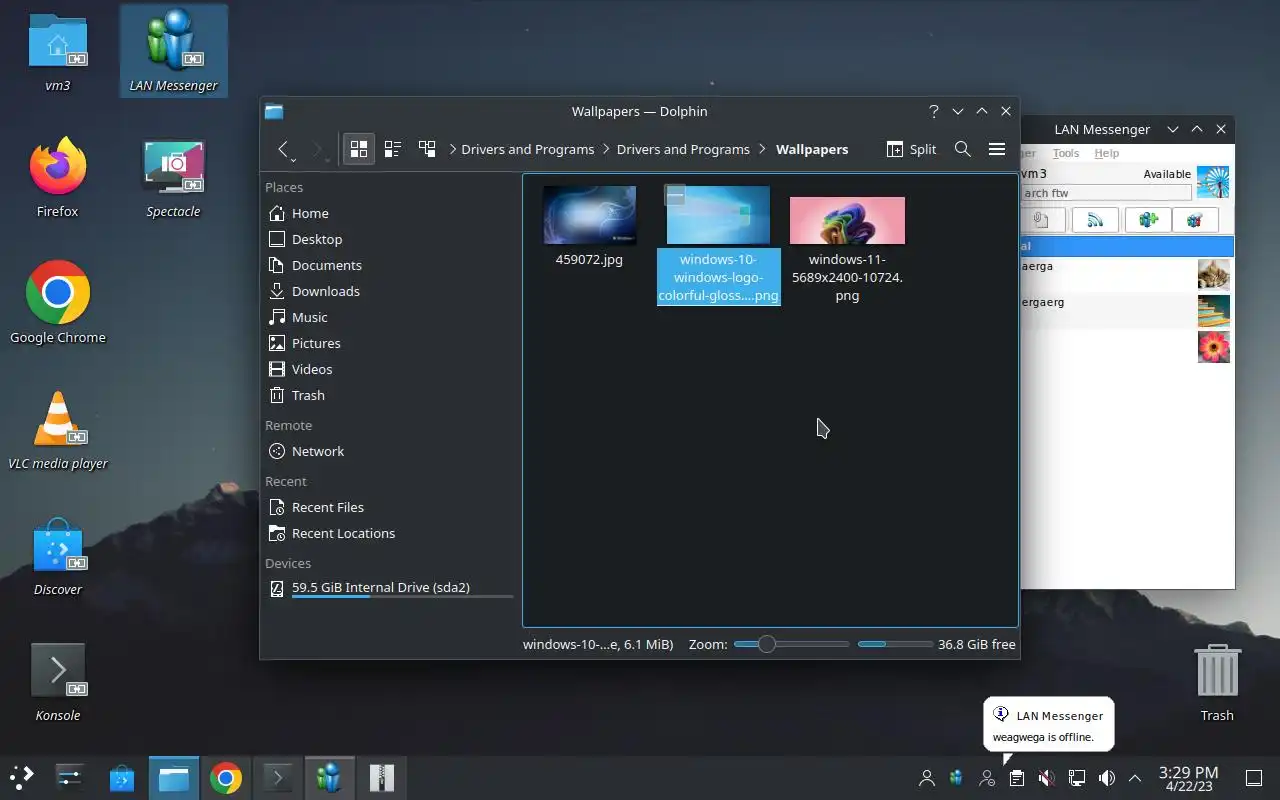Viewport: 1280px width, 800px height.
Task: Open the help question mark in Dolphin titlebar
Action: (x=934, y=111)
